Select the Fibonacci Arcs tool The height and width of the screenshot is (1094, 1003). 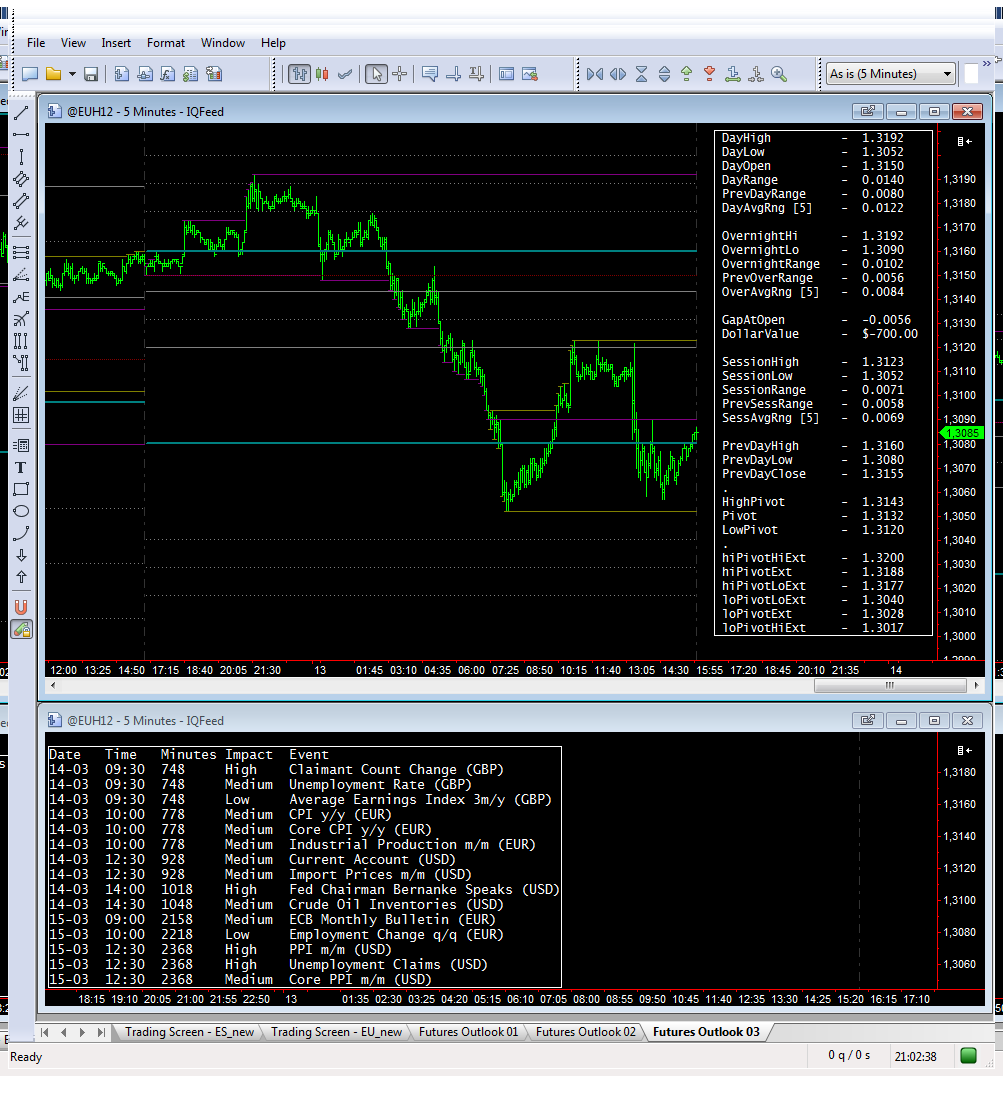21,319
